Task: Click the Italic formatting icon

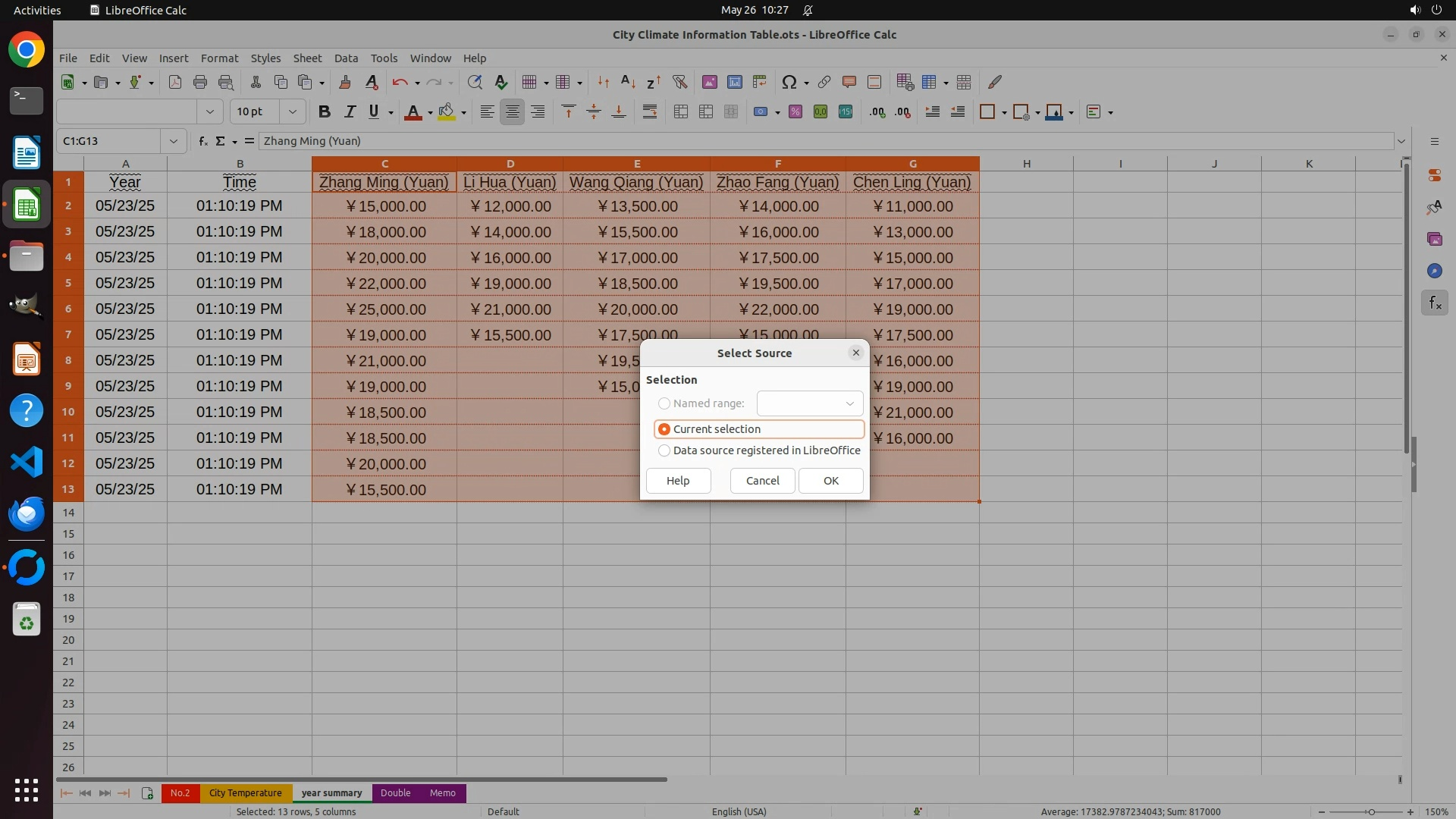Action: pyautogui.click(x=350, y=112)
